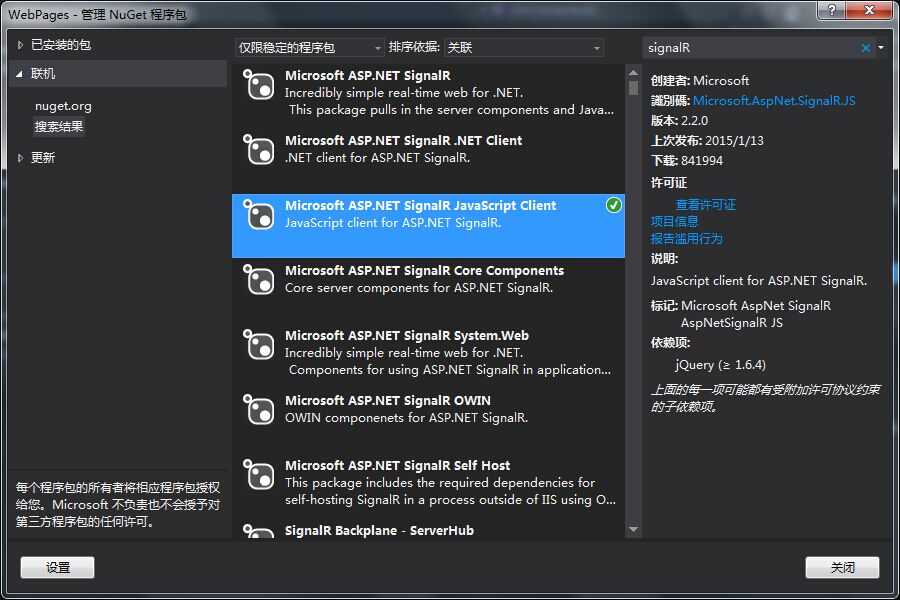Click in the signalR search input field

pyautogui.click(x=751, y=48)
